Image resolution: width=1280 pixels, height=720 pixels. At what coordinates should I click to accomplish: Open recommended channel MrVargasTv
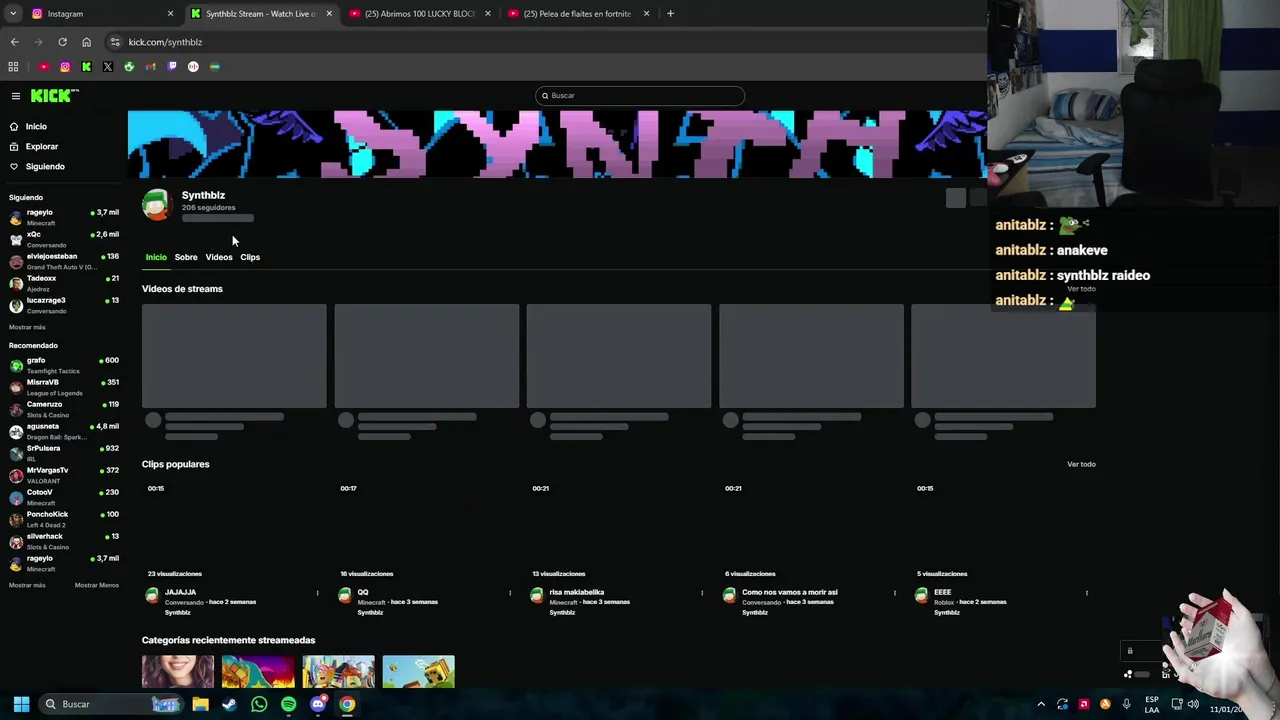click(64, 475)
